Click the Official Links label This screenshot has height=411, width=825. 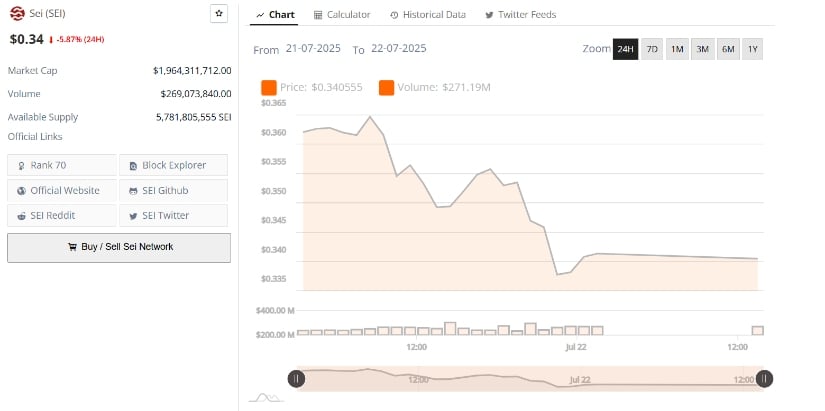(x=35, y=137)
